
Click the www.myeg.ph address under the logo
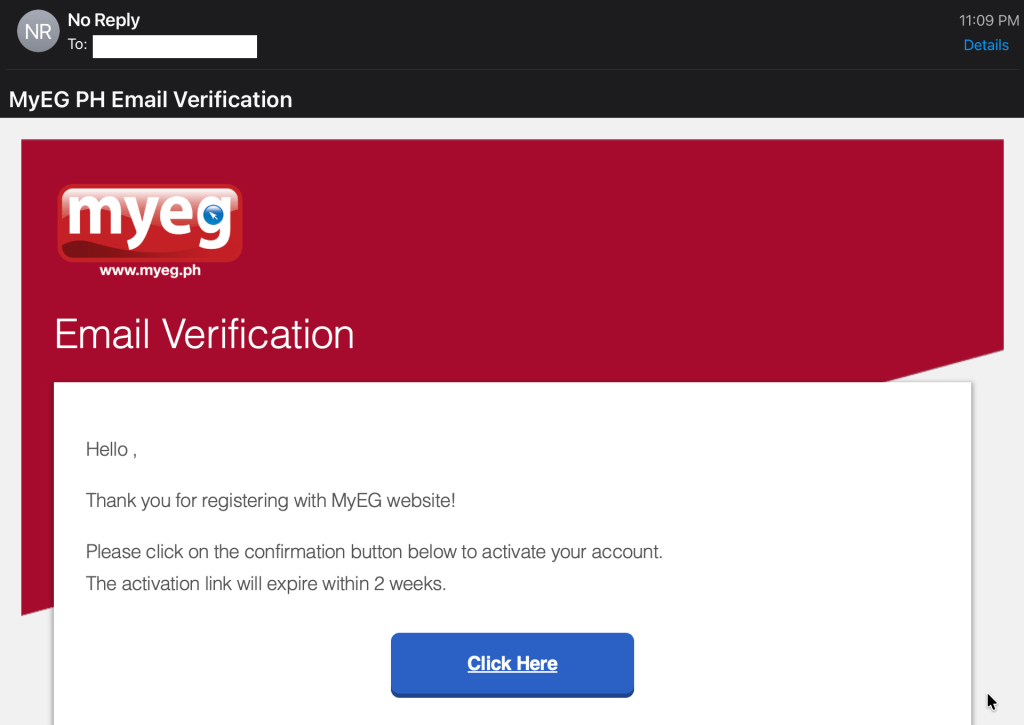pyautogui.click(x=150, y=270)
